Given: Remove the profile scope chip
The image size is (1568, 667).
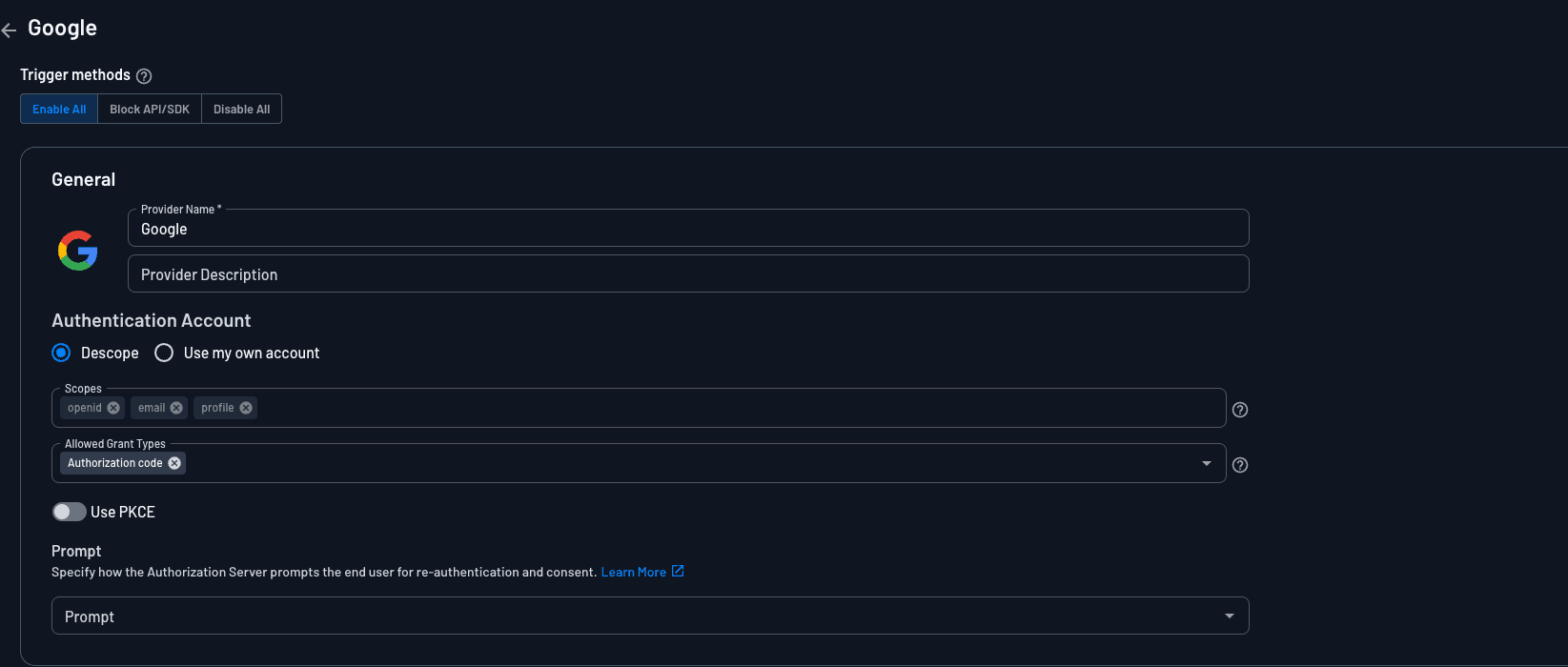Looking at the screenshot, I should 246,408.
